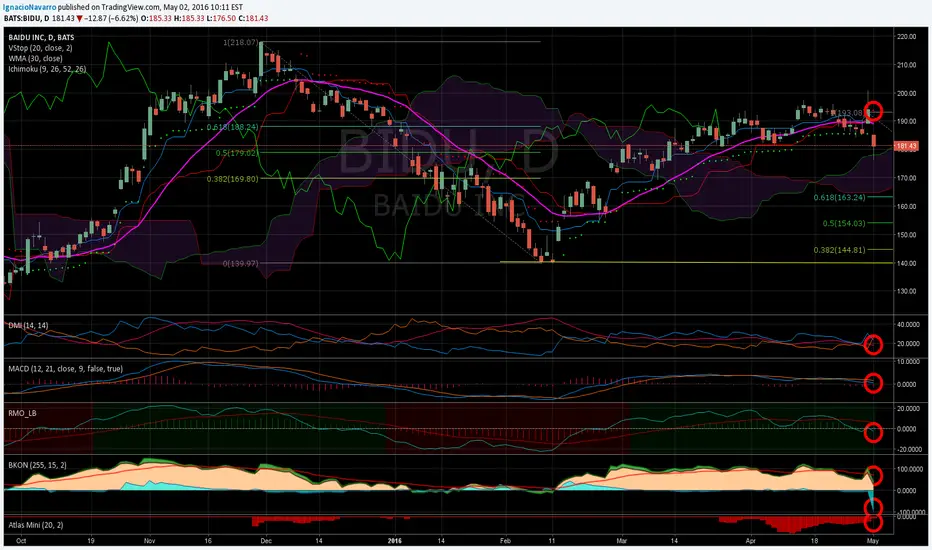Click the MACD (12, 21, close, 9, false, true) label
This screenshot has height=550, width=932.
[65, 369]
